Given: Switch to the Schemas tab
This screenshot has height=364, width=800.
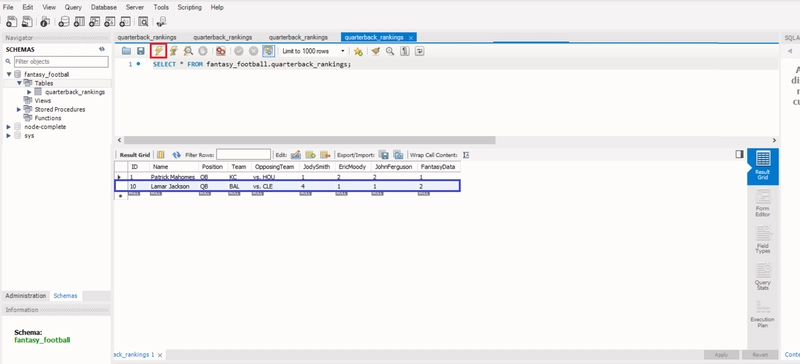Looking at the screenshot, I should pyautogui.click(x=65, y=296).
